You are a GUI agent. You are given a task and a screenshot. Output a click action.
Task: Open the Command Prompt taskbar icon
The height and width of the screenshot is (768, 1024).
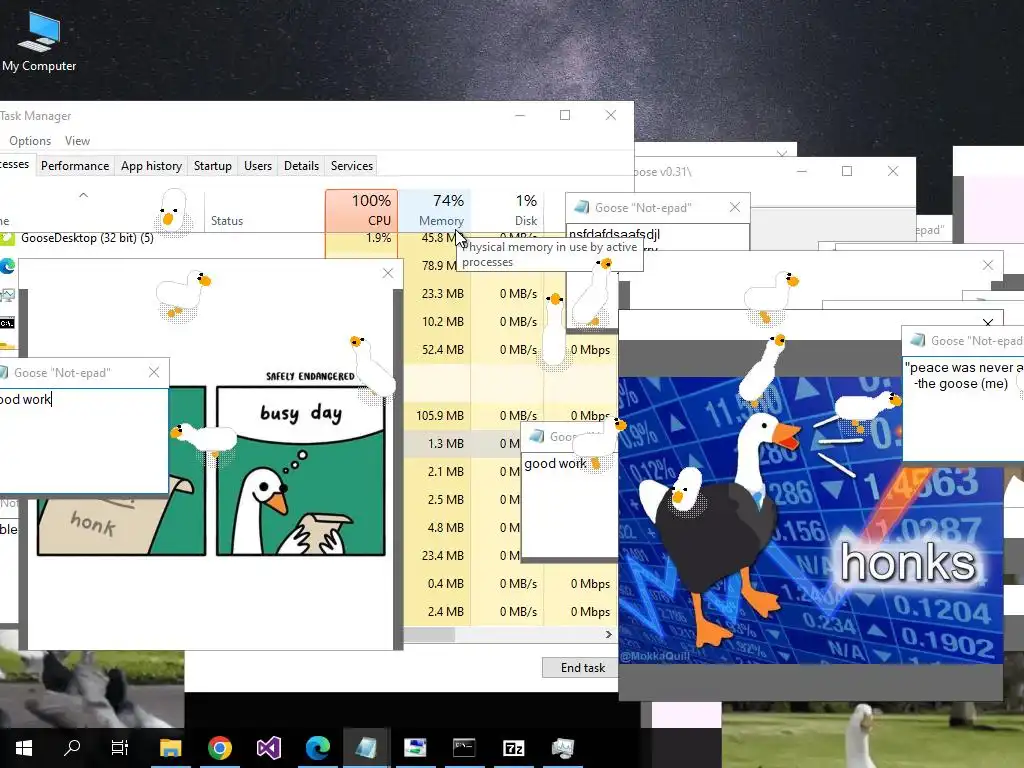pyautogui.click(x=464, y=747)
